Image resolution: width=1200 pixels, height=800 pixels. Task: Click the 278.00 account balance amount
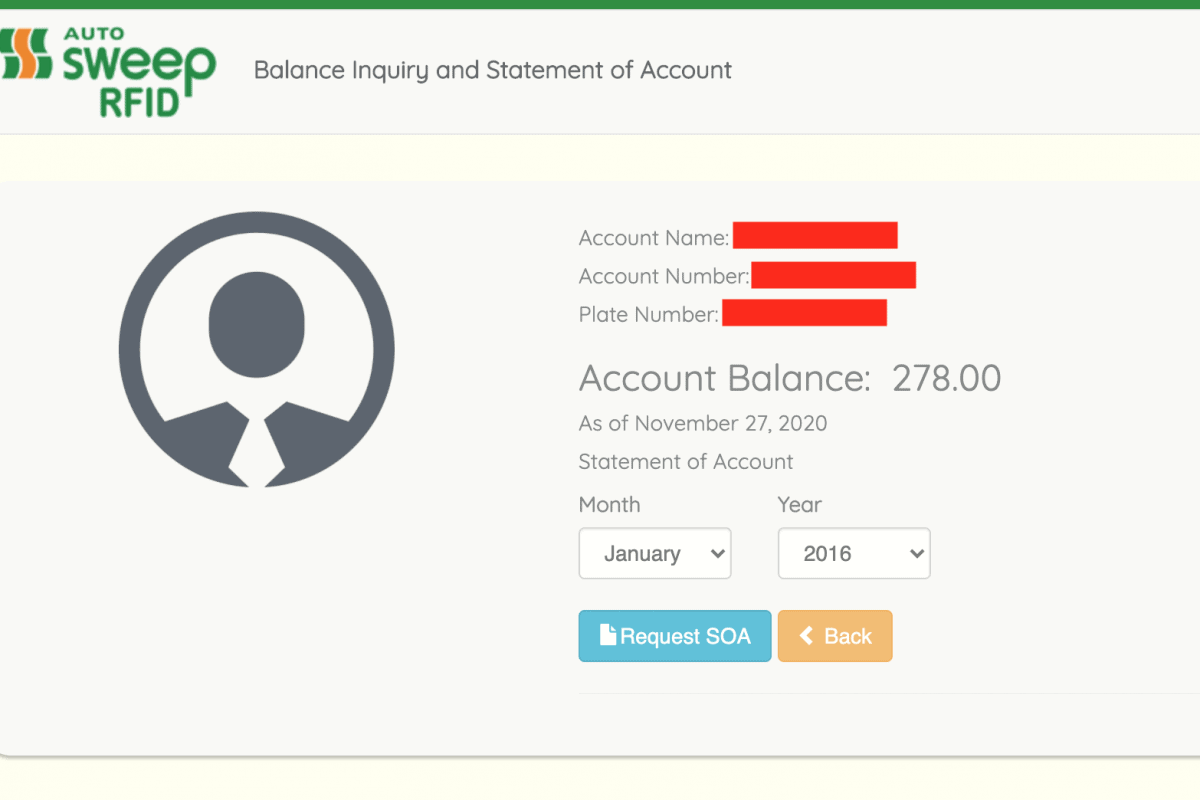pos(946,378)
